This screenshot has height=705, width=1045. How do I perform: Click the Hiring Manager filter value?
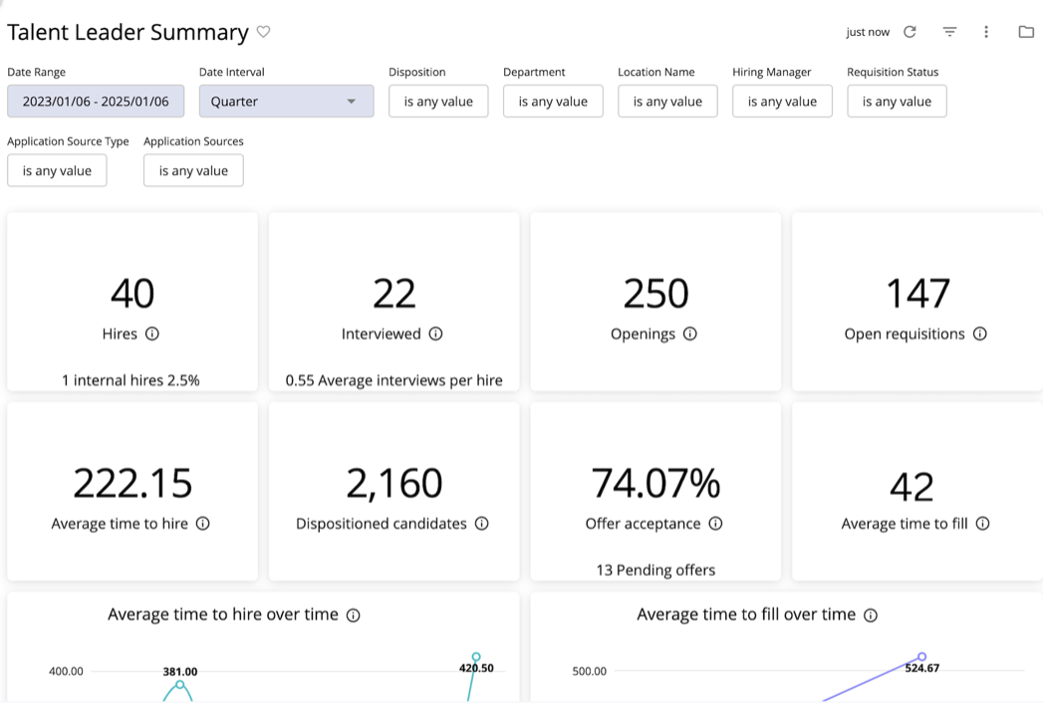coord(782,101)
